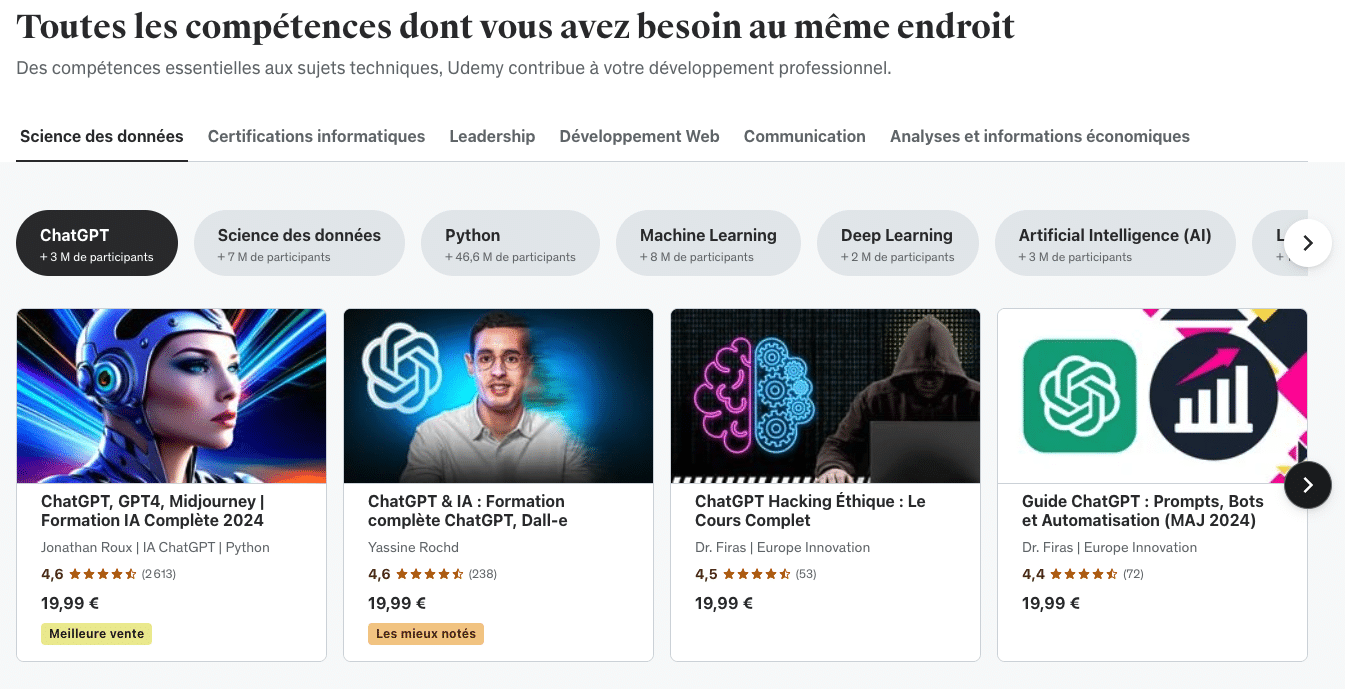
Task: Select the Développement Web tab
Action: click(x=639, y=136)
